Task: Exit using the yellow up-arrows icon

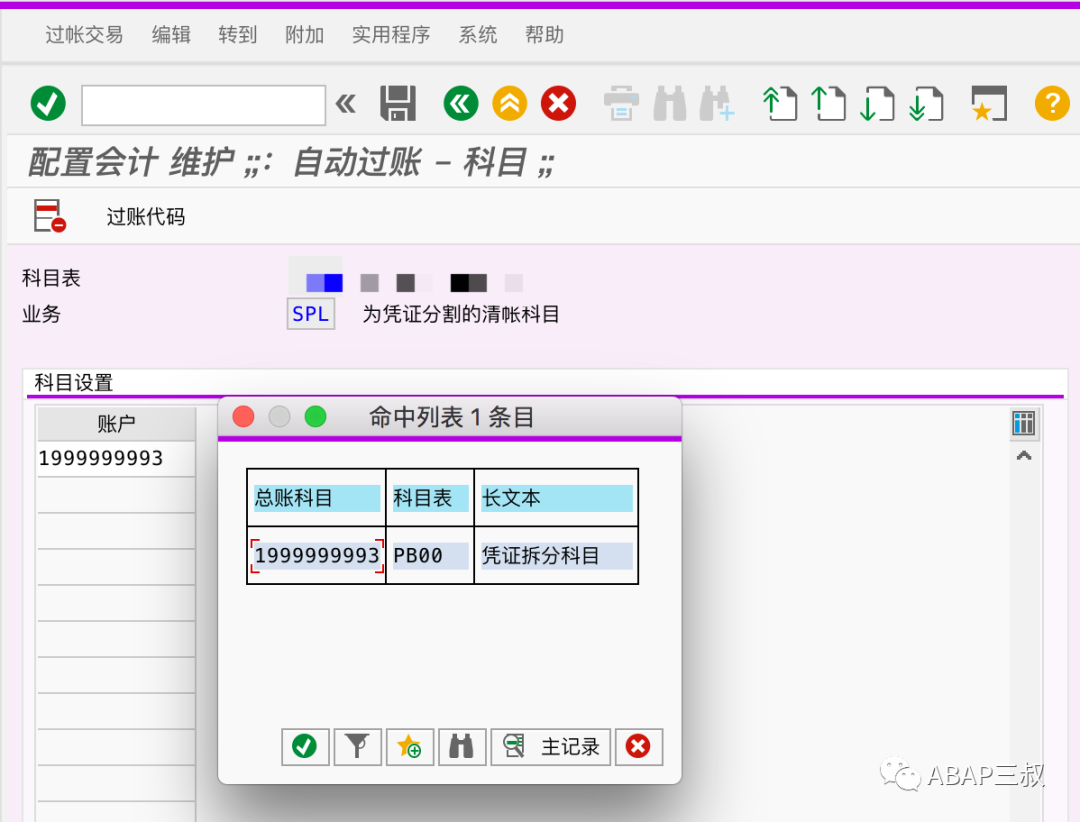Action: [510, 104]
